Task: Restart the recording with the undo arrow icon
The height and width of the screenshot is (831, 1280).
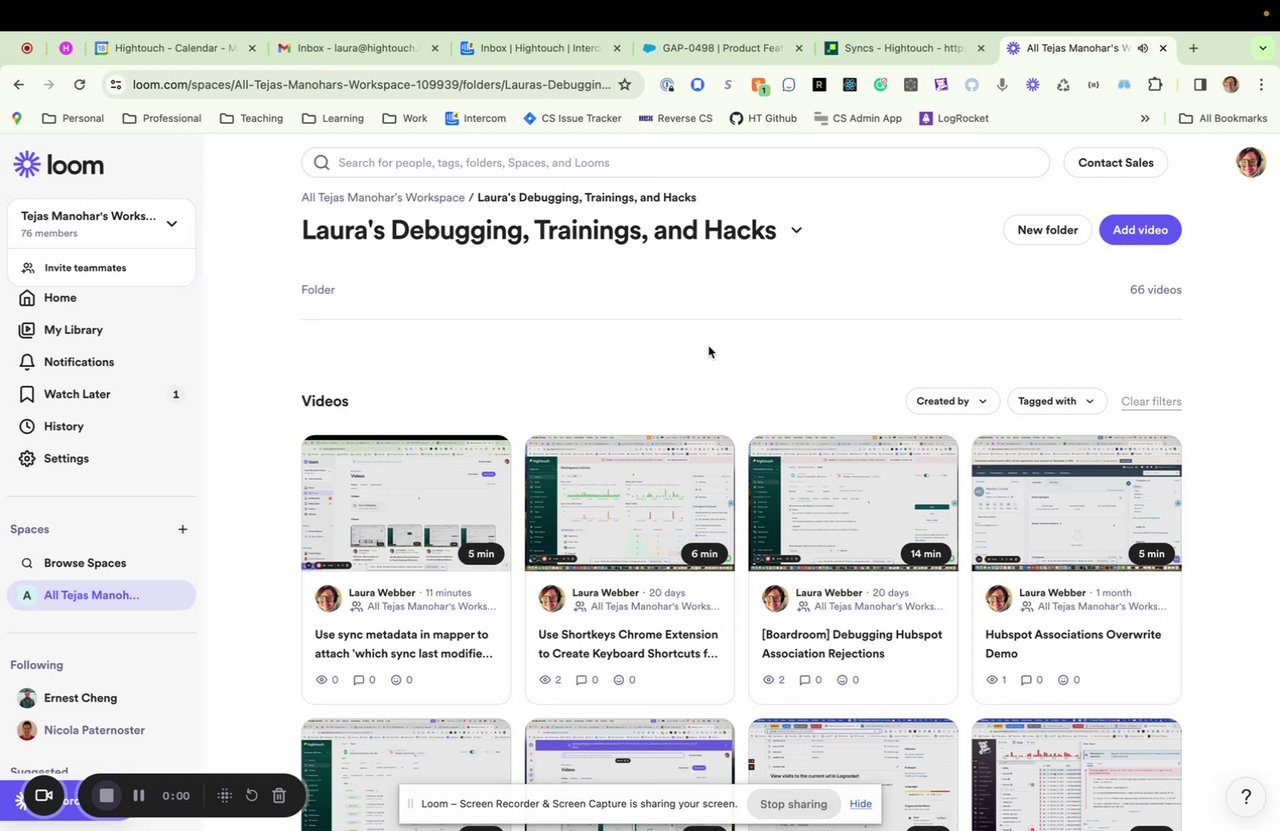Action: [x=252, y=796]
